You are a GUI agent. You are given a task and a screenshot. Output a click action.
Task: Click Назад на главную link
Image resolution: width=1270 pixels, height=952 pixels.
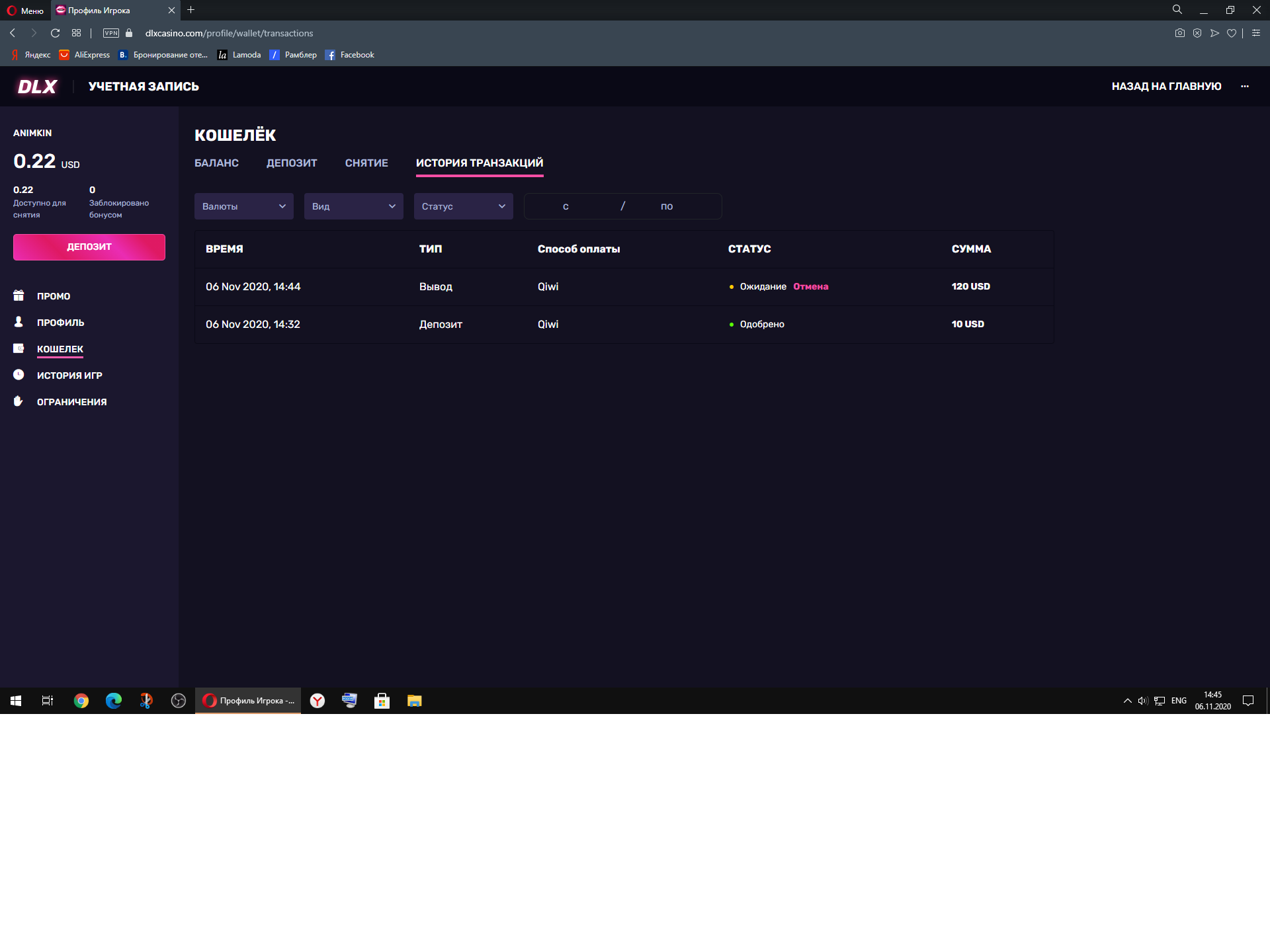[x=1166, y=87]
